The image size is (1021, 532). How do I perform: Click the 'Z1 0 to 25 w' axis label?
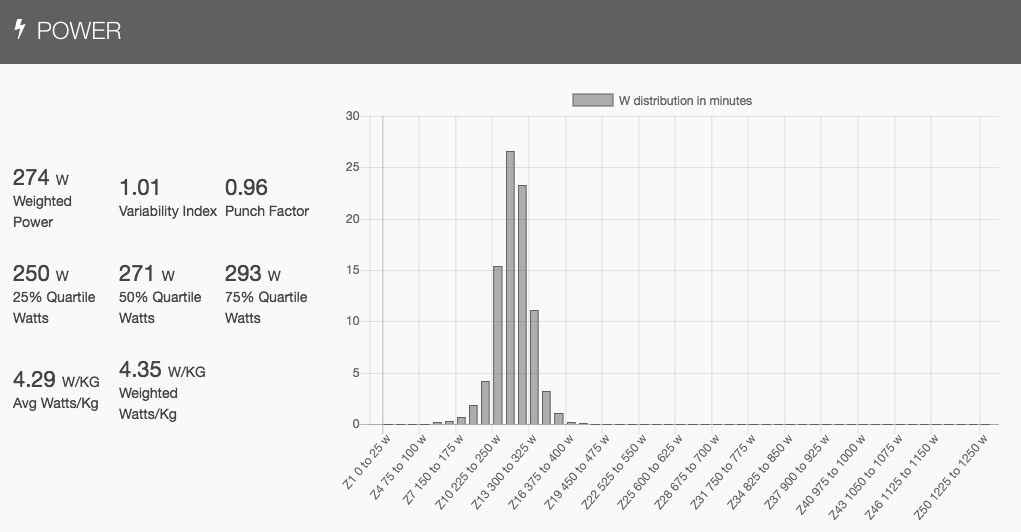click(x=366, y=462)
